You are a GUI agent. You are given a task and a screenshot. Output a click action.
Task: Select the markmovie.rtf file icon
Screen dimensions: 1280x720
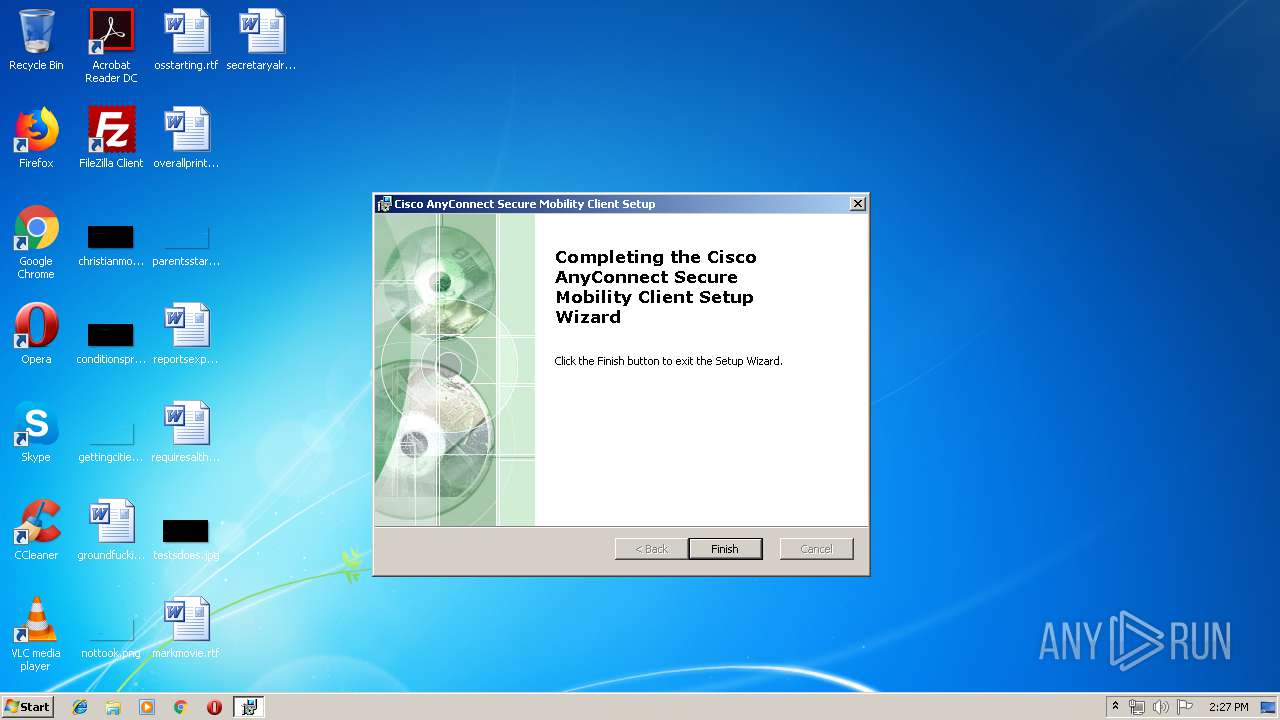186,628
